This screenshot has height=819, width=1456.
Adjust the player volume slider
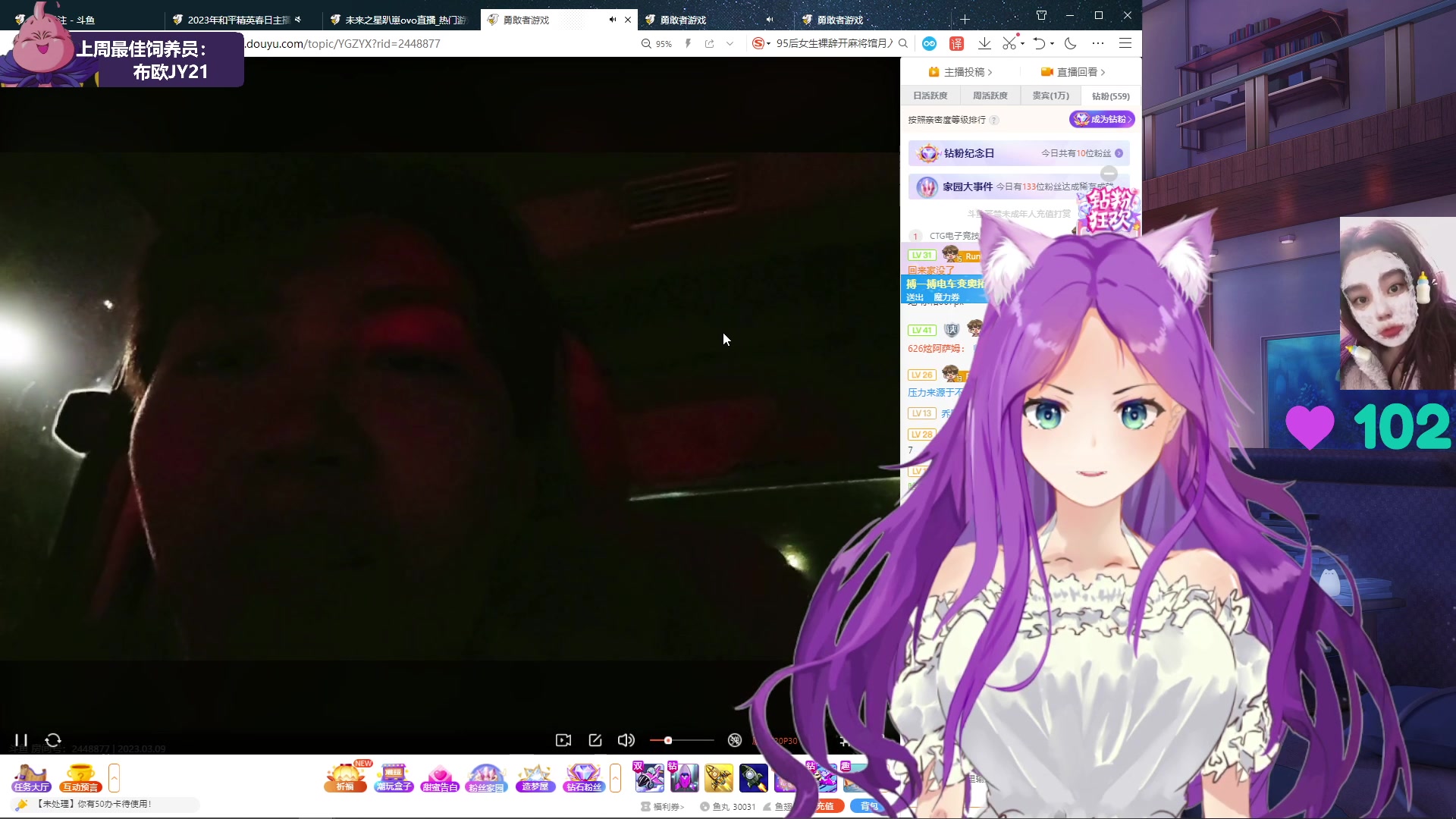682,740
